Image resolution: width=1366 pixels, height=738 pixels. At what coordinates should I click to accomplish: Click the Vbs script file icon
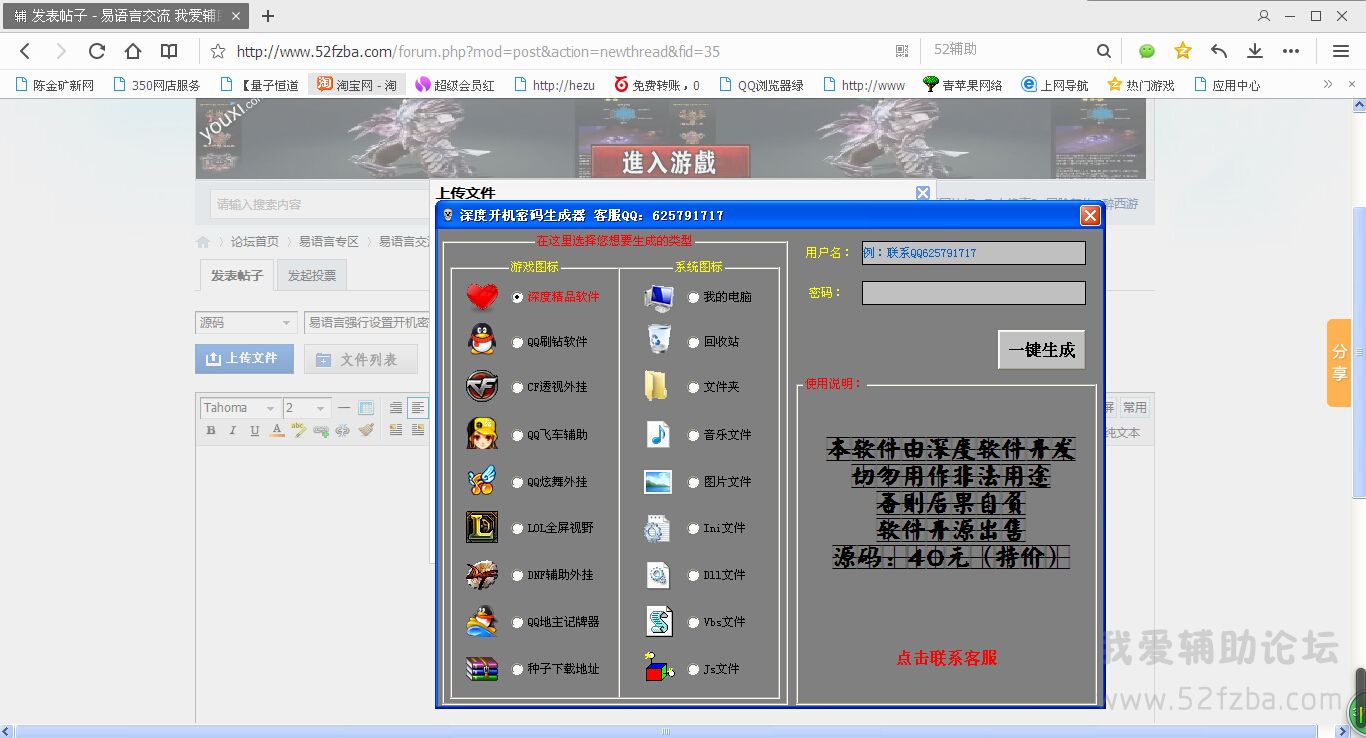coord(658,621)
